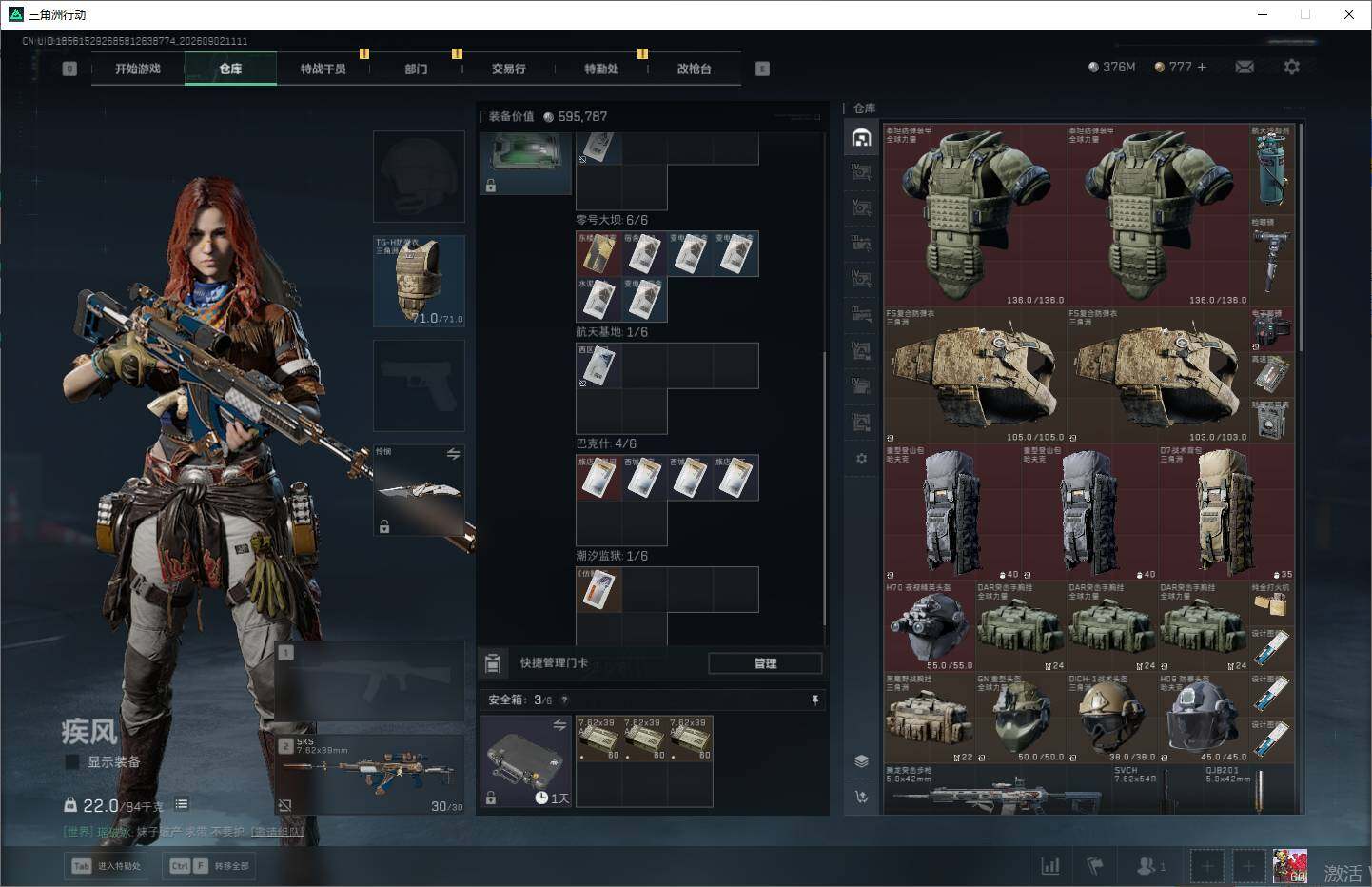
Task: Select the D7 tactical backpack
Action: (x=1226, y=512)
